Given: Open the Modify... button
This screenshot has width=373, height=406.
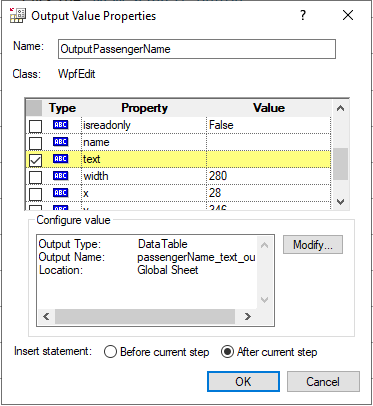Looking at the screenshot, I should point(313,245).
